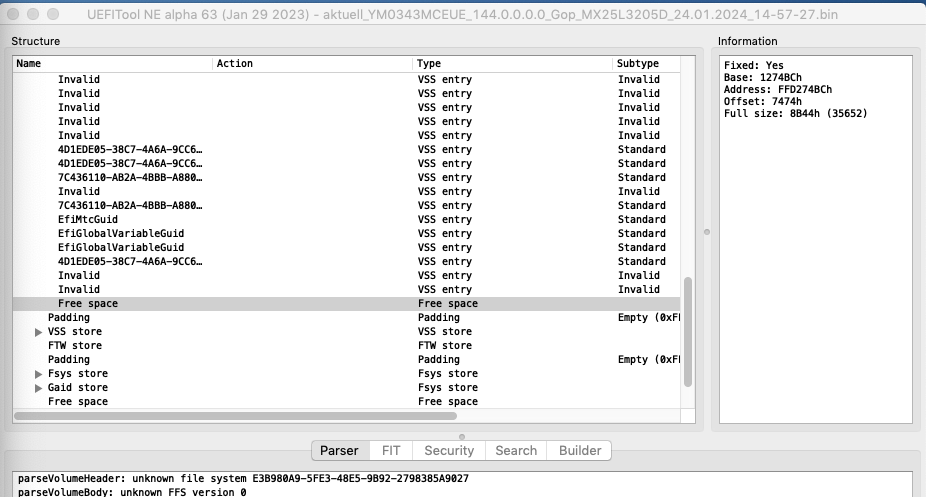Open the Search tab
This screenshot has width=926, height=497.
[516, 450]
